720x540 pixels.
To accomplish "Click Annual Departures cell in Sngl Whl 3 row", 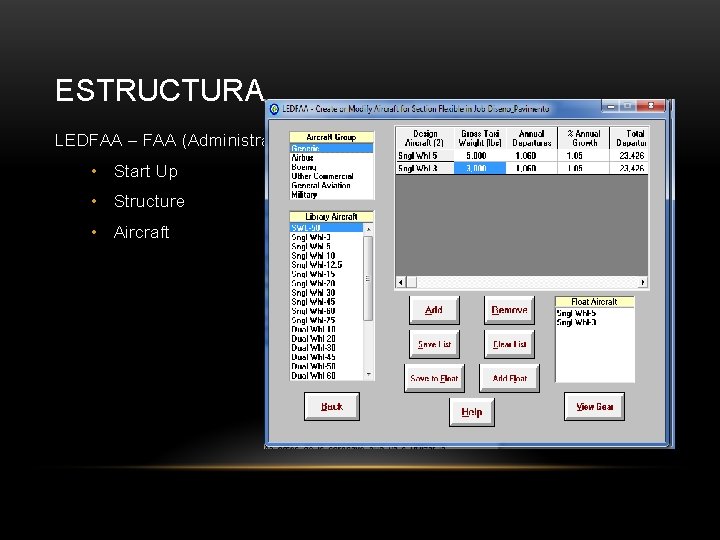I will pos(532,168).
